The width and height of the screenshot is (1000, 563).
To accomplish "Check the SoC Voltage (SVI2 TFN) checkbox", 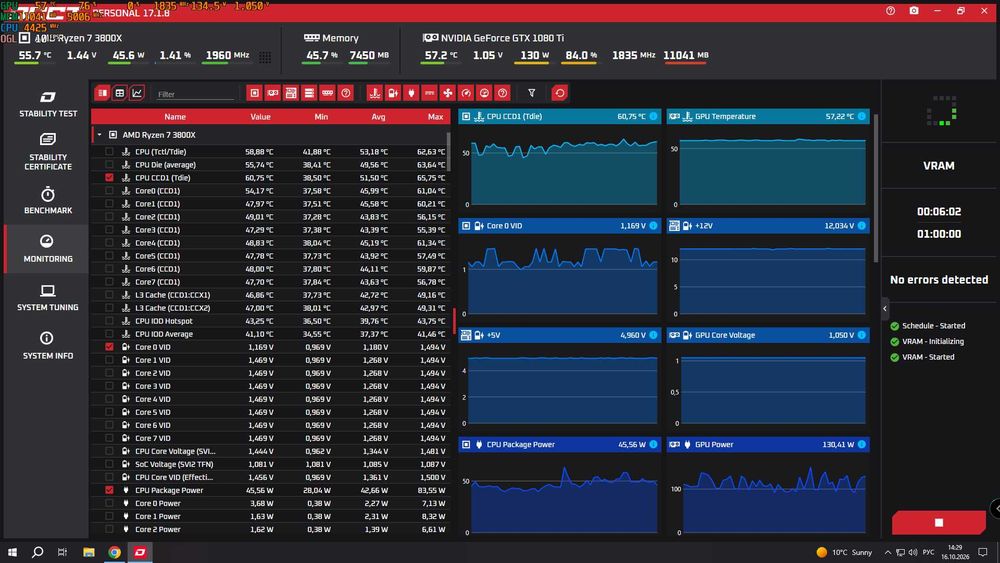I will (109, 464).
